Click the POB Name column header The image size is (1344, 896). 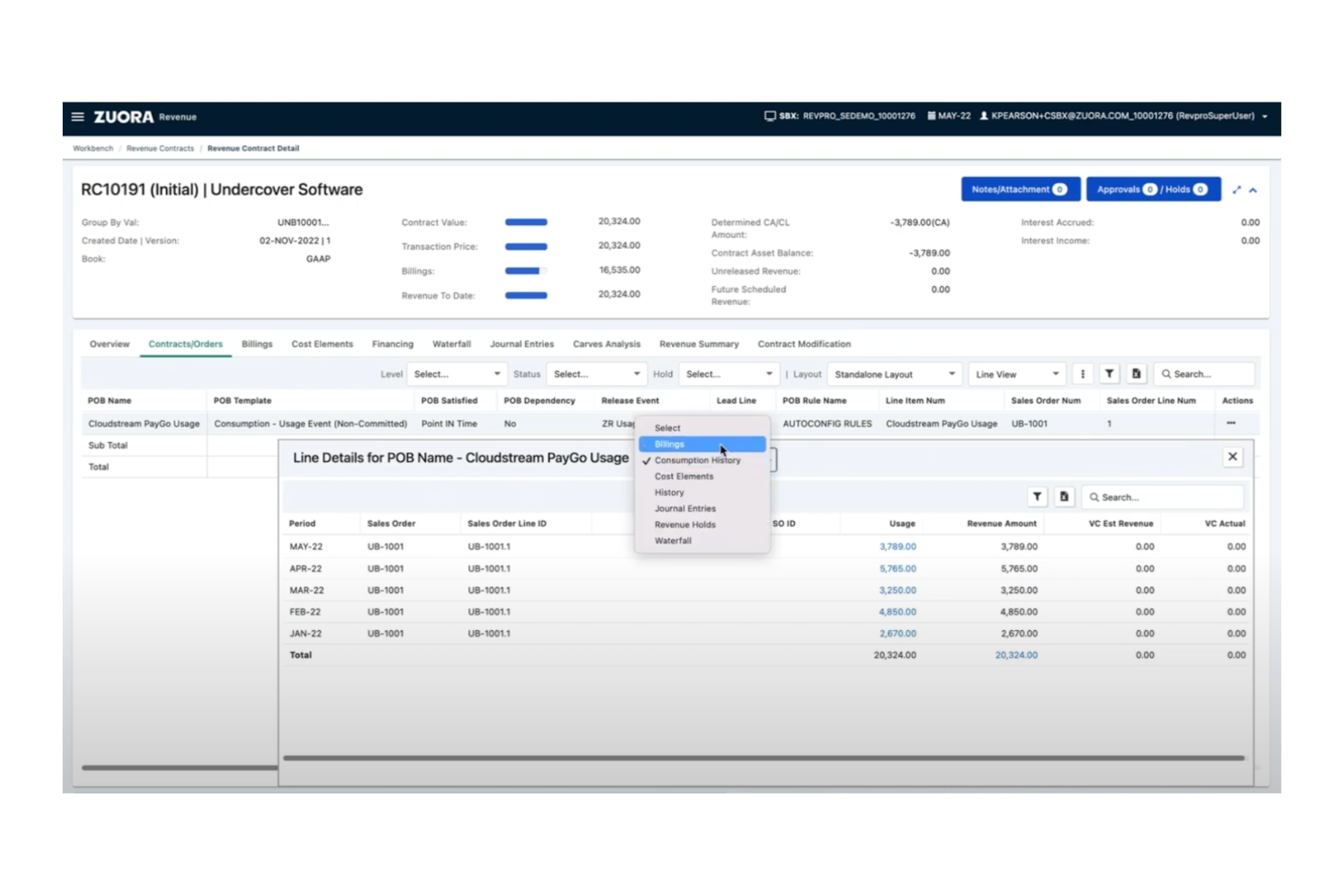109,400
